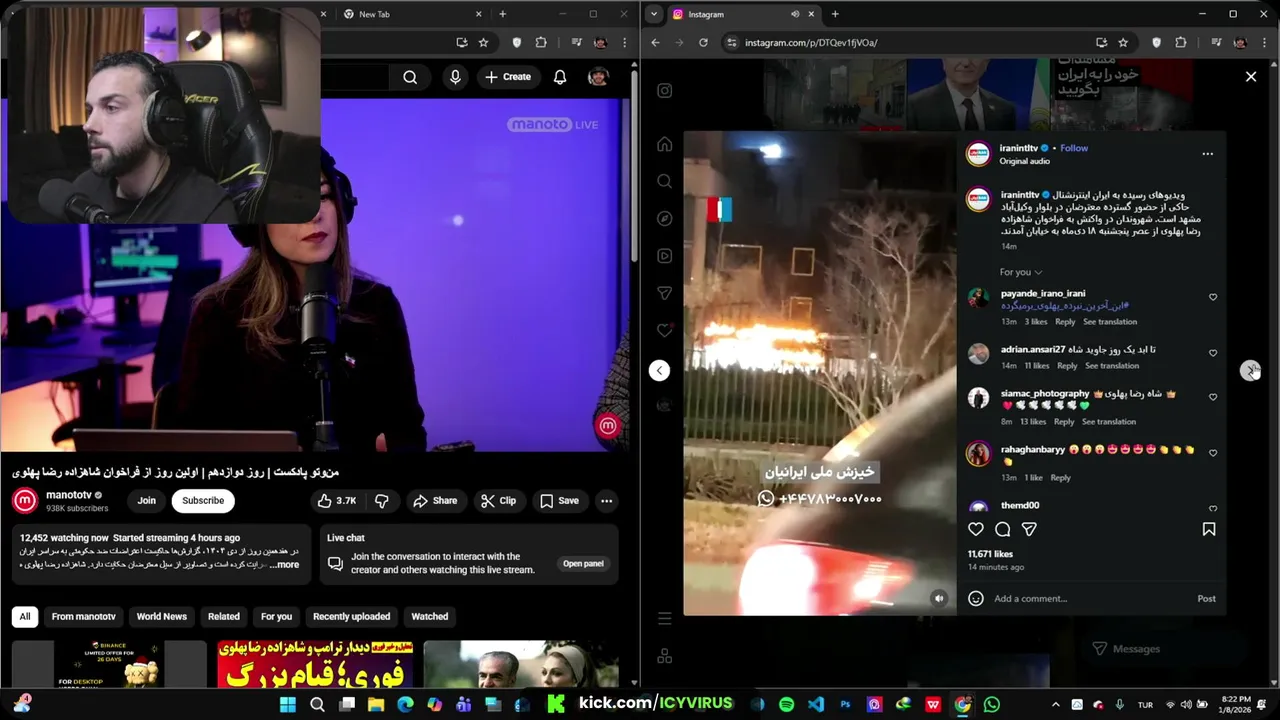The image size is (1280, 720).
Task: Open YouTube search icon
Action: point(410,77)
